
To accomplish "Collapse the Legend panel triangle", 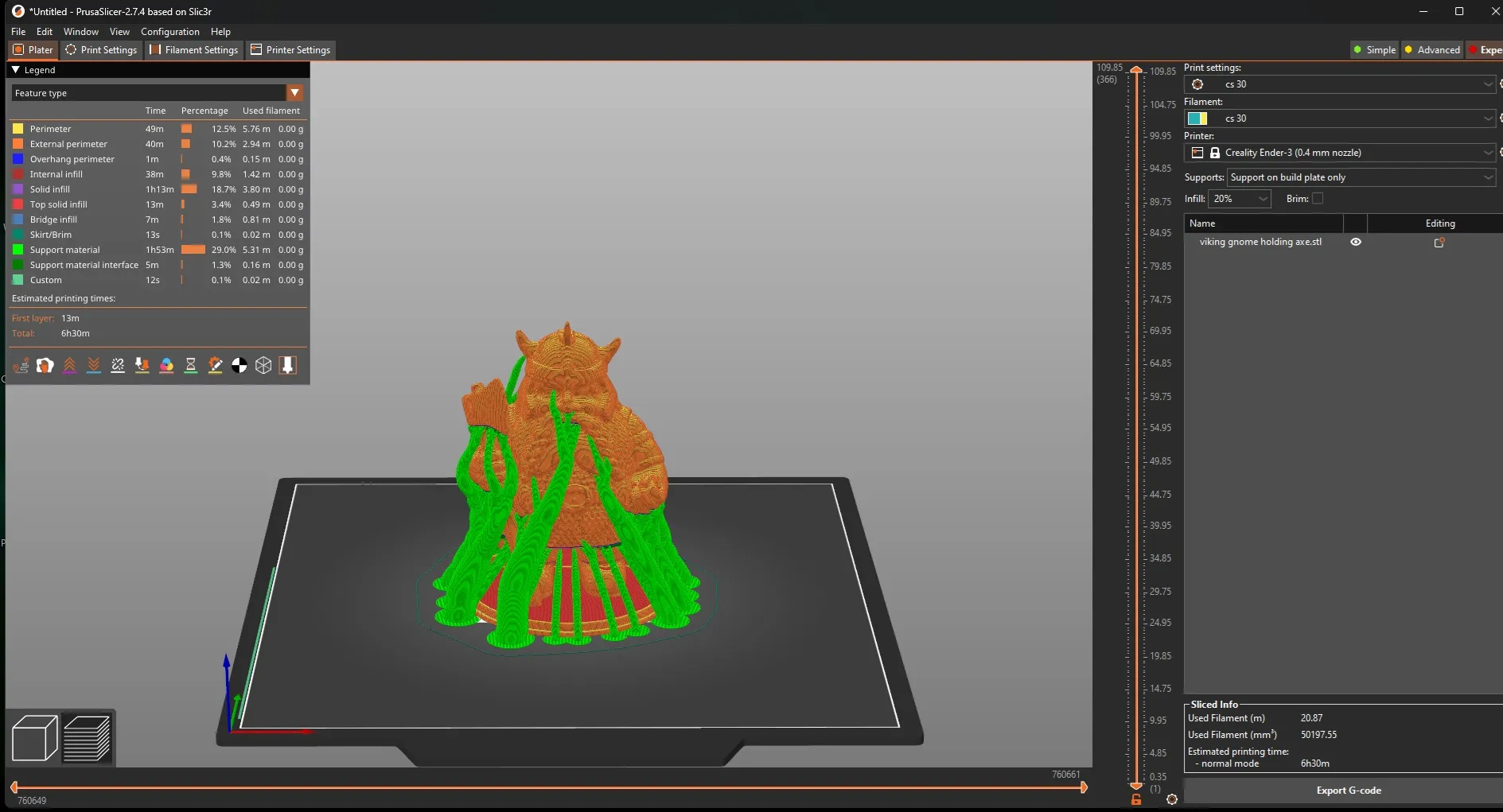I will click(x=16, y=70).
